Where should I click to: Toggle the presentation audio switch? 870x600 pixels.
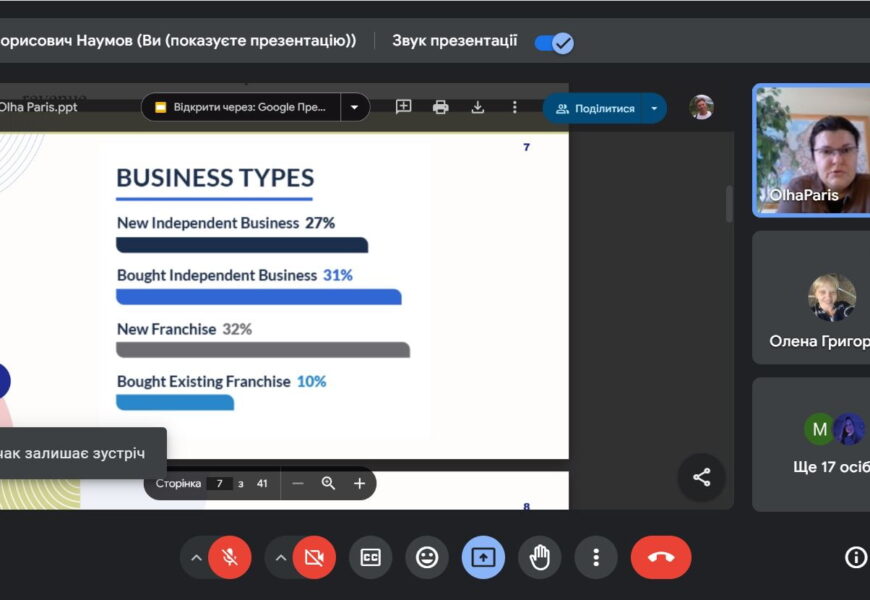[554, 42]
